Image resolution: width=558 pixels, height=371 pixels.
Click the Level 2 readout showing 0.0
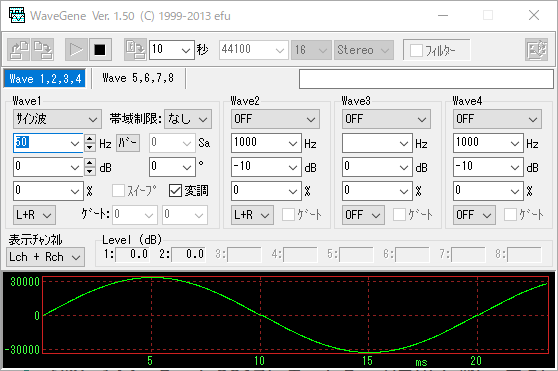click(x=188, y=254)
